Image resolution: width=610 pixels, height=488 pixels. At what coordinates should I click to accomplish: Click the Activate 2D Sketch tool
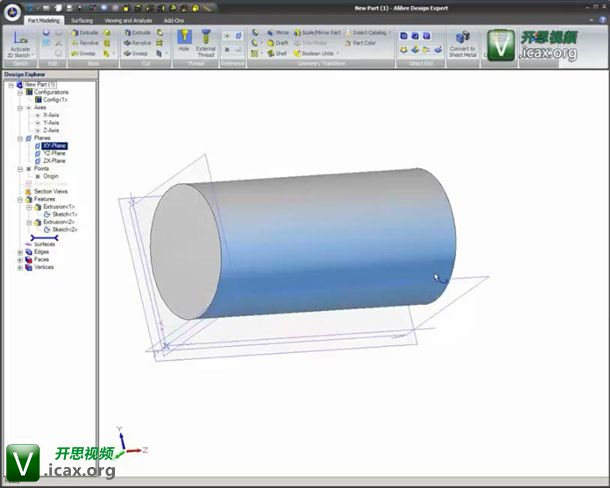point(19,44)
